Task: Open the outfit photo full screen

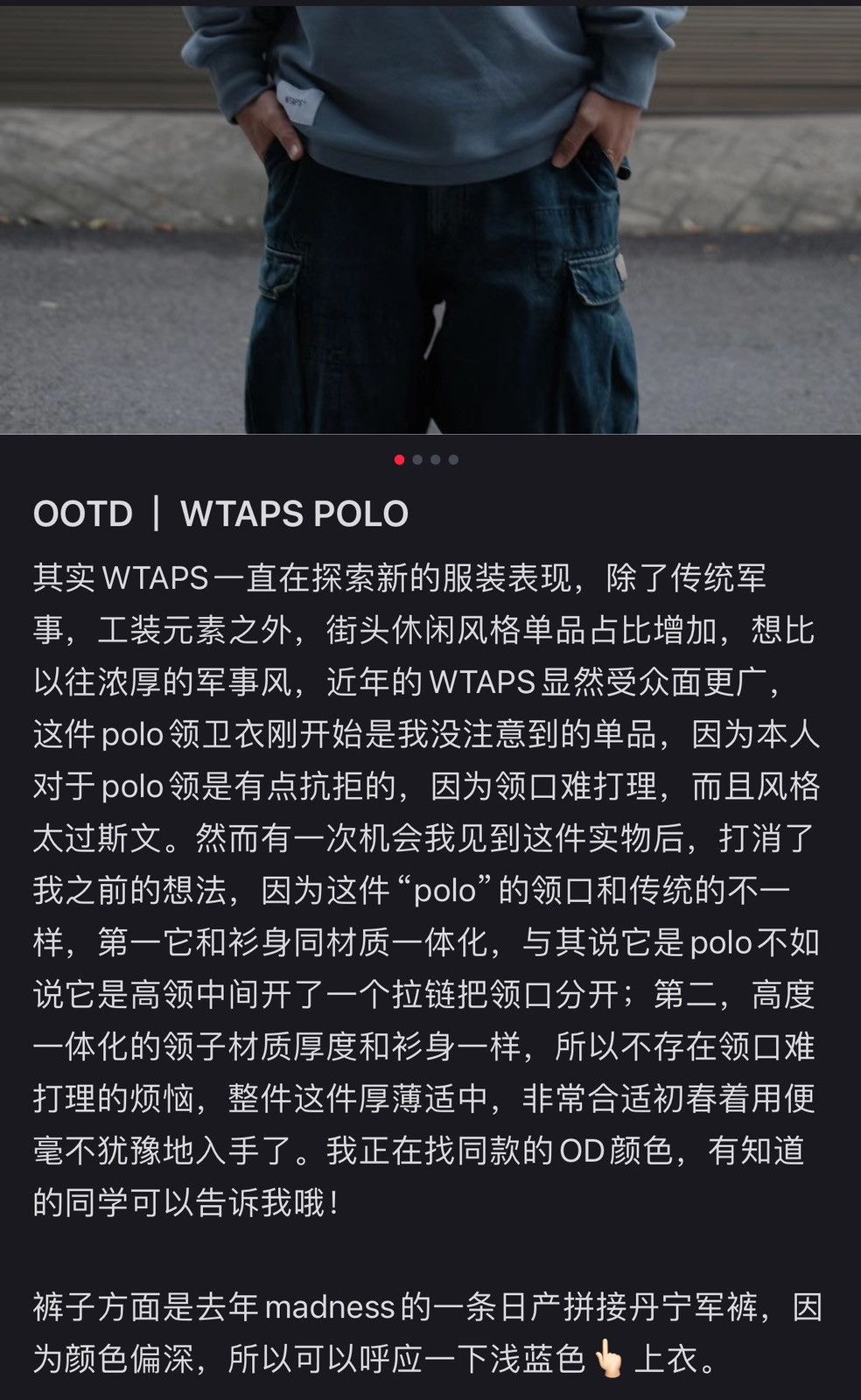Action: tap(430, 217)
